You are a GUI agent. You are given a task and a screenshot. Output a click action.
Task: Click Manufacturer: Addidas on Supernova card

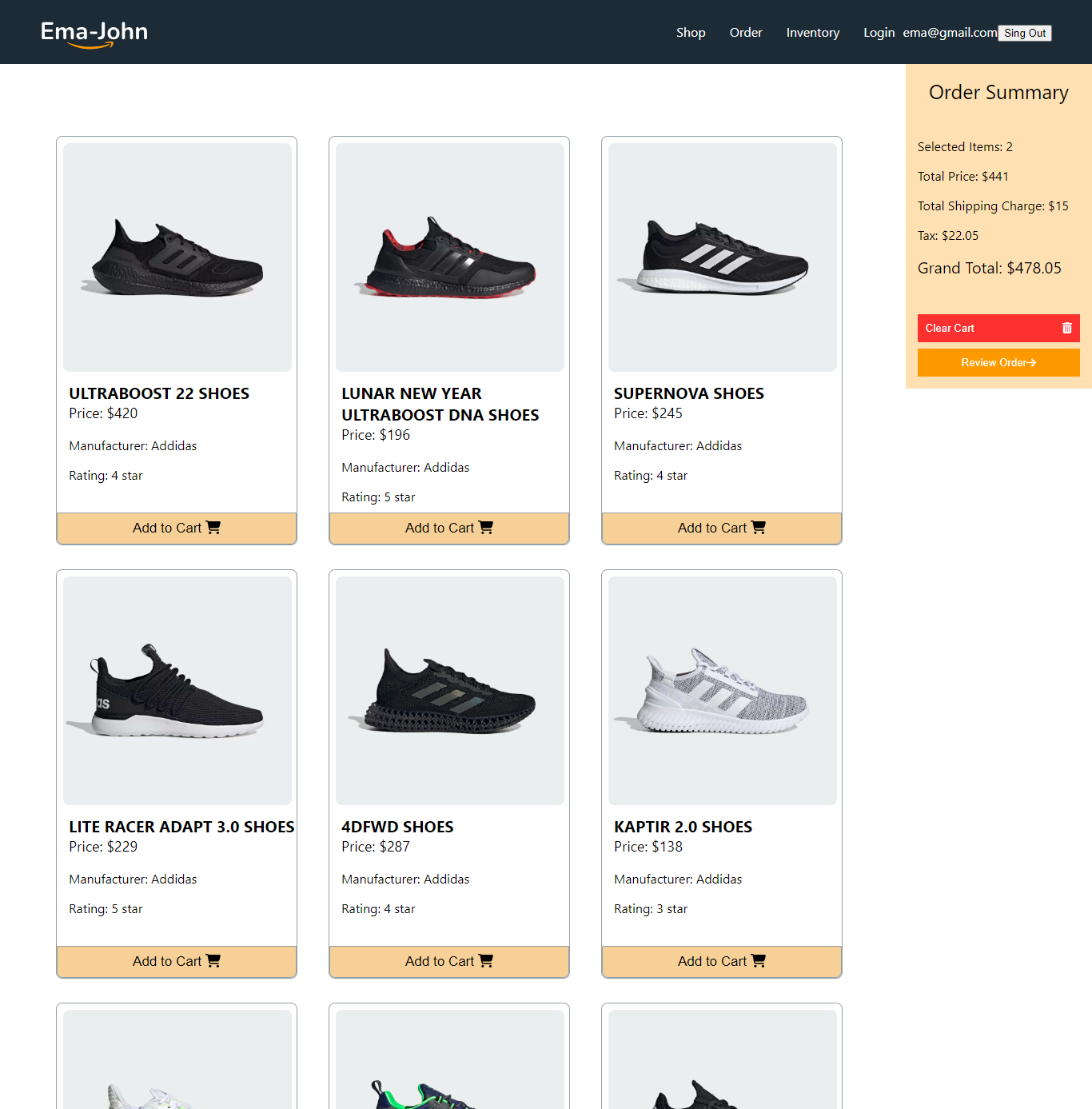[x=678, y=446]
